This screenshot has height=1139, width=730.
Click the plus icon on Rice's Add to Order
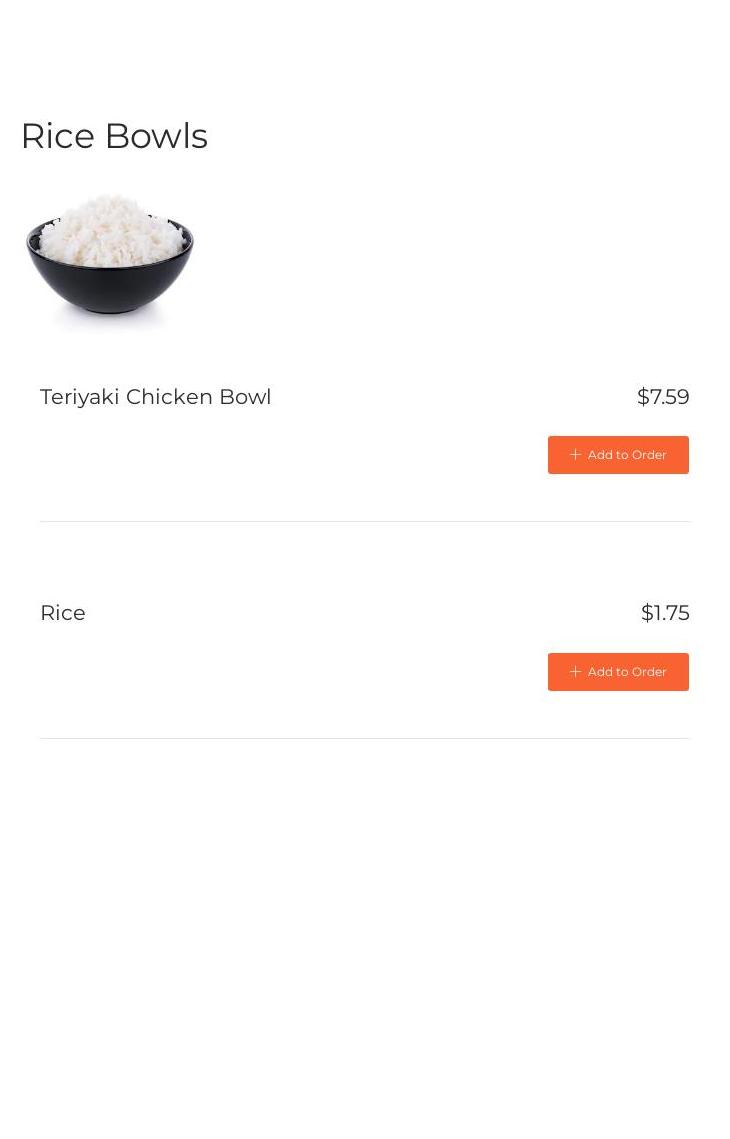[575, 672]
